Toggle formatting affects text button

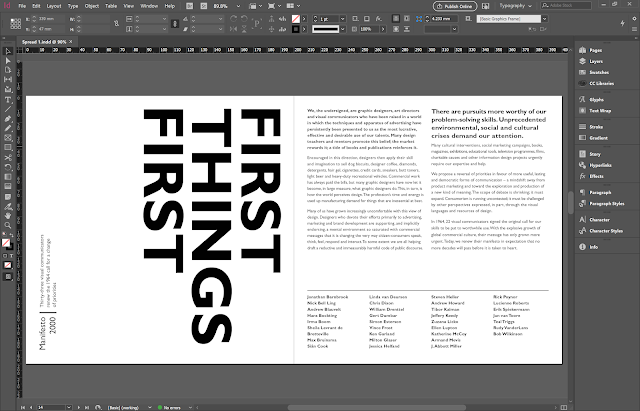point(11,256)
